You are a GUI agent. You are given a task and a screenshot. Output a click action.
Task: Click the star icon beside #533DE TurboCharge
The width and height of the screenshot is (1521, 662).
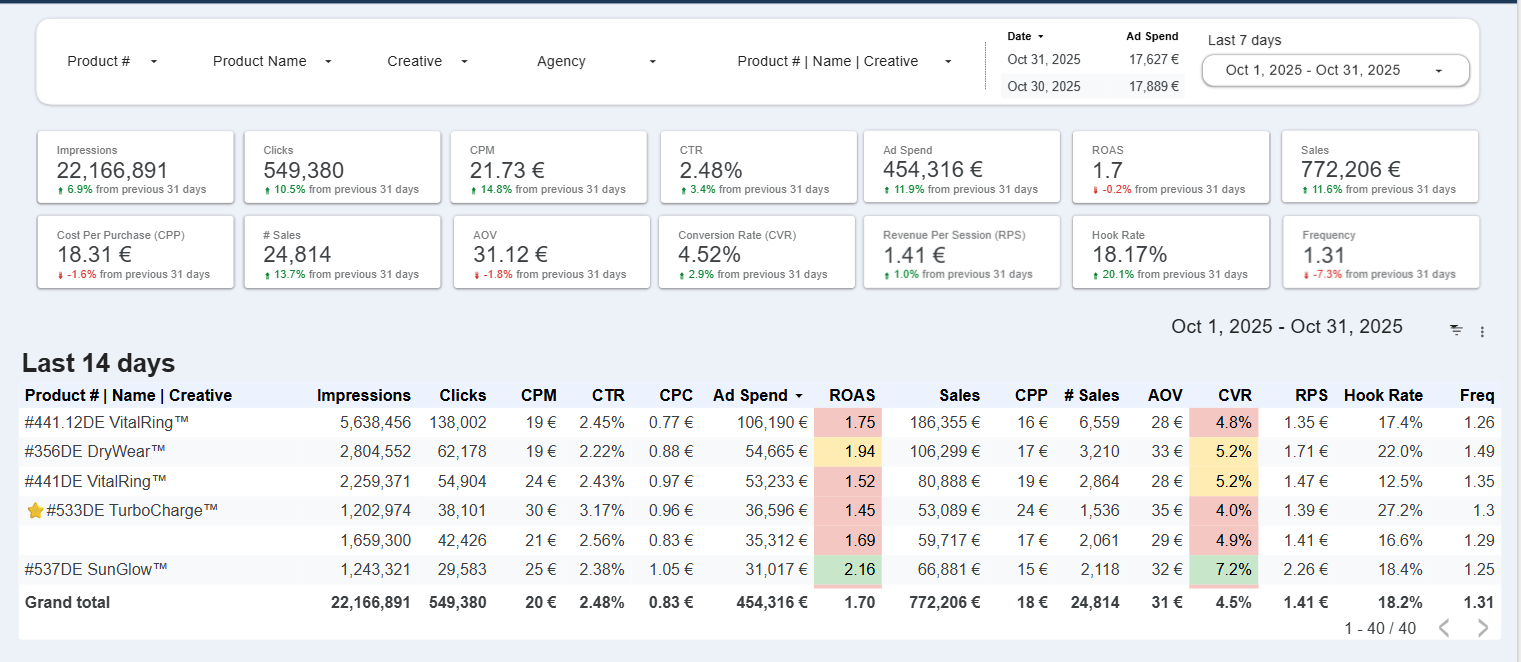pos(35,511)
